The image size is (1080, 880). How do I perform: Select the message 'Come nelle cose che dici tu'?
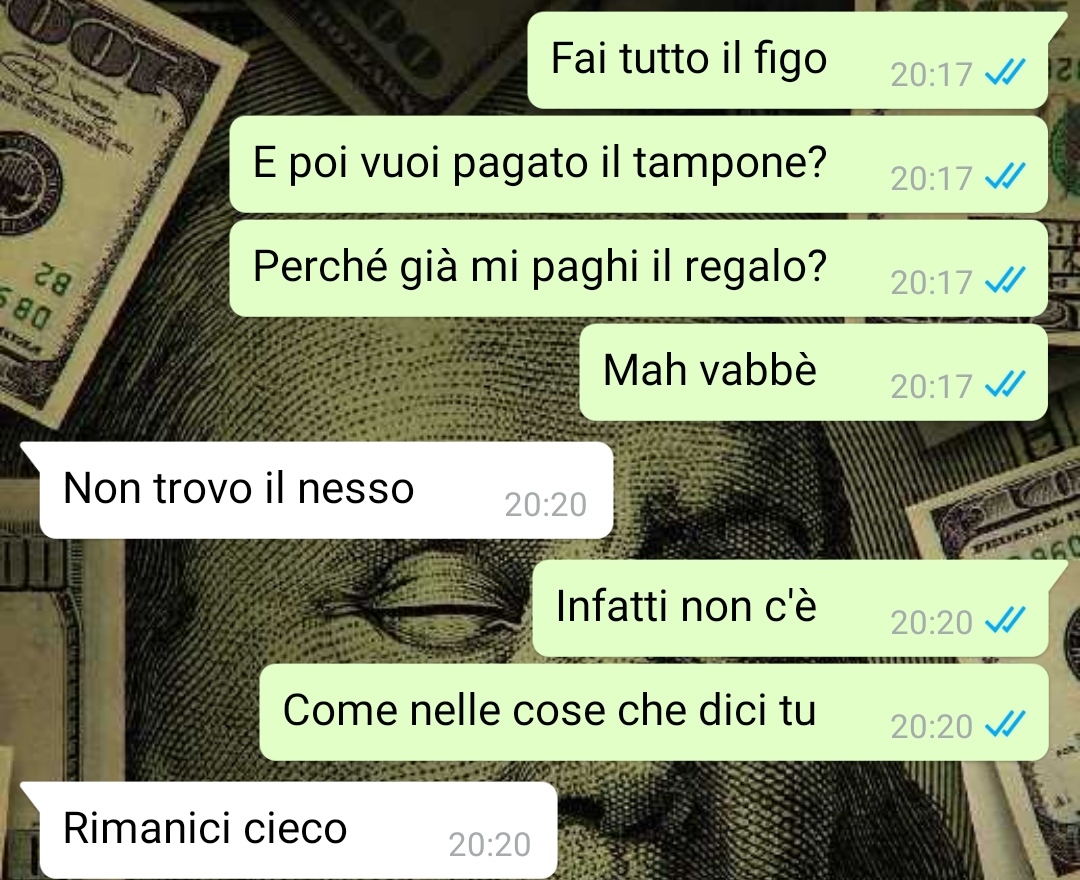654,712
